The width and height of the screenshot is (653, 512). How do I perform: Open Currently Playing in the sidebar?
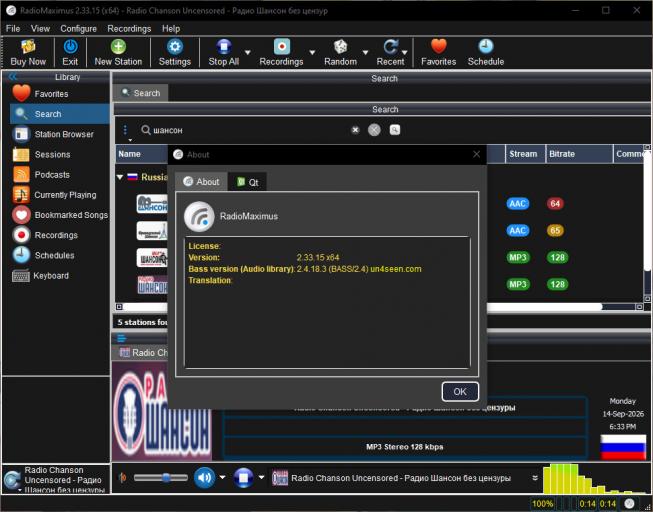click(x=60, y=195)
